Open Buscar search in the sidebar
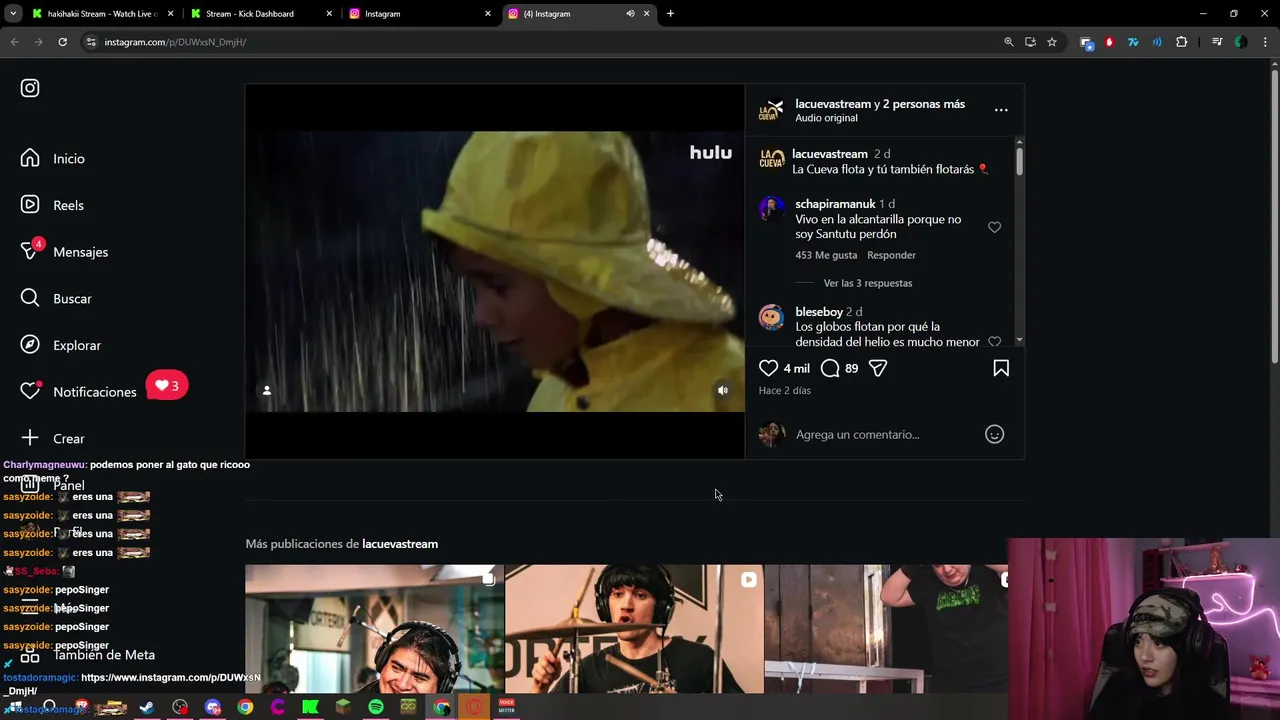 click(57, 298)
